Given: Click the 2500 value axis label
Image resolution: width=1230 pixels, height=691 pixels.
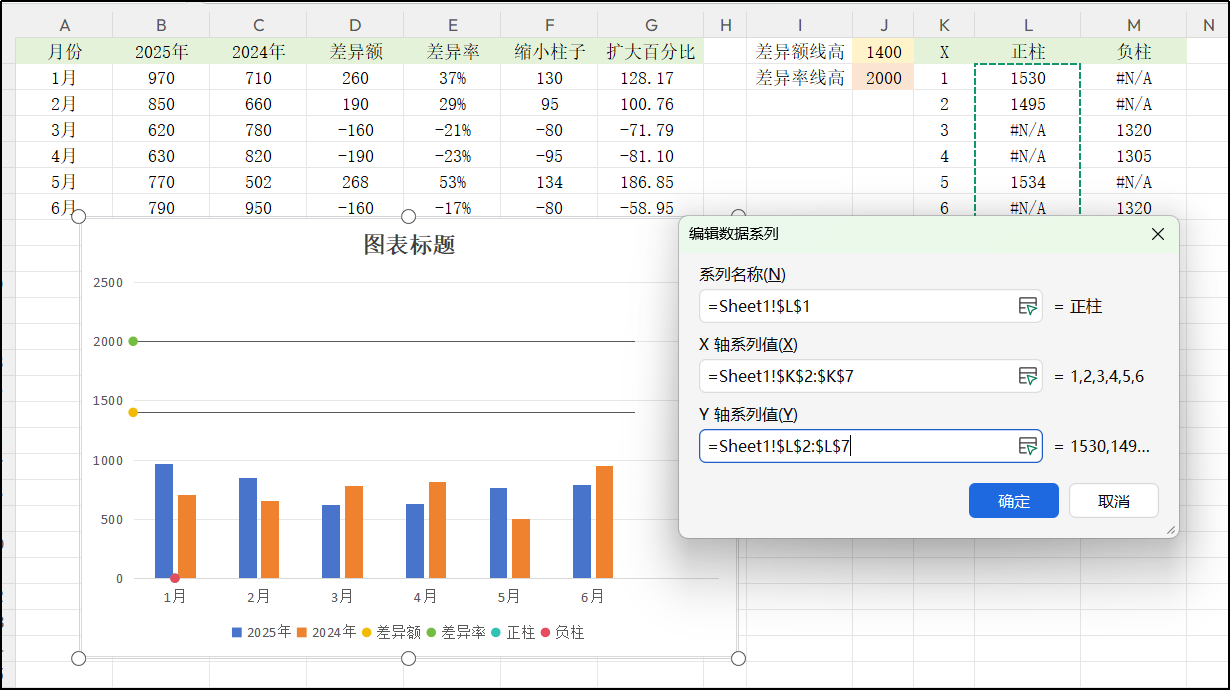Looking at the screenshot, I should (x=108, y=283).
